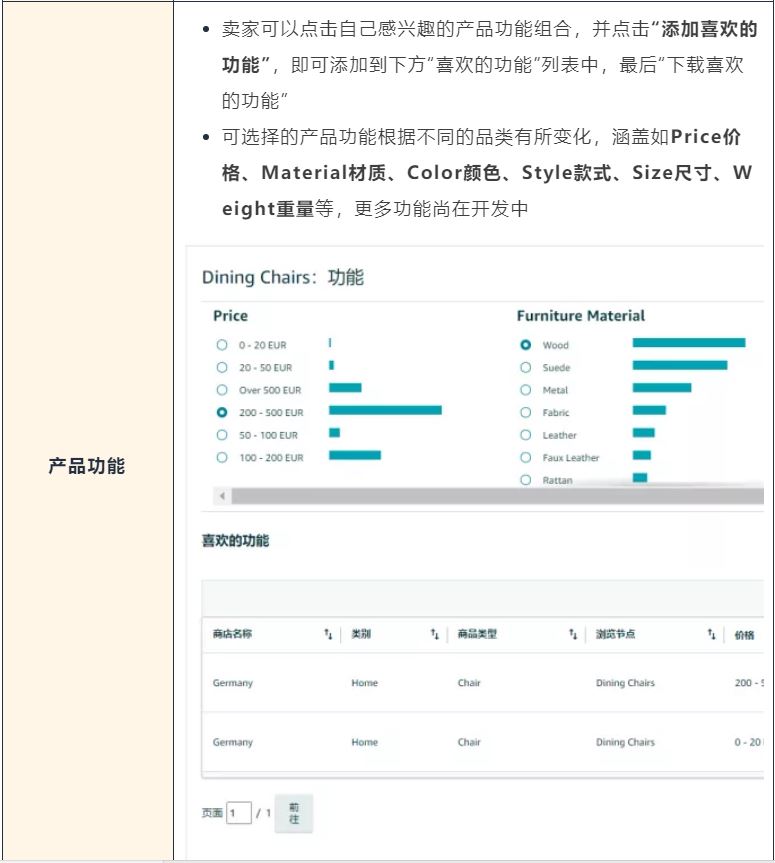775x863 pixels.
Task: Click the 商店名称 column header
Action: (x=232, y=634)
